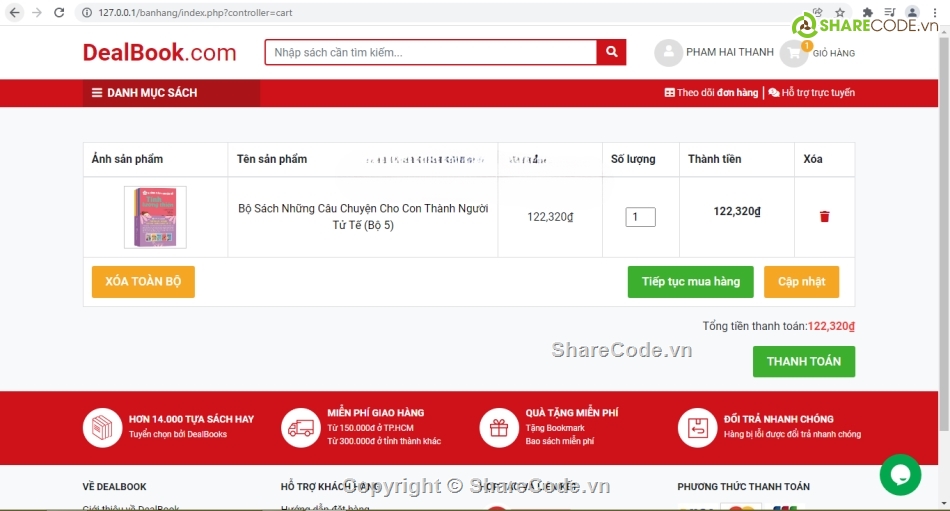The width and height of the screenshot is (950, 511).
Task: Open the browser profile avatar icon
Action: pos(912,12)
